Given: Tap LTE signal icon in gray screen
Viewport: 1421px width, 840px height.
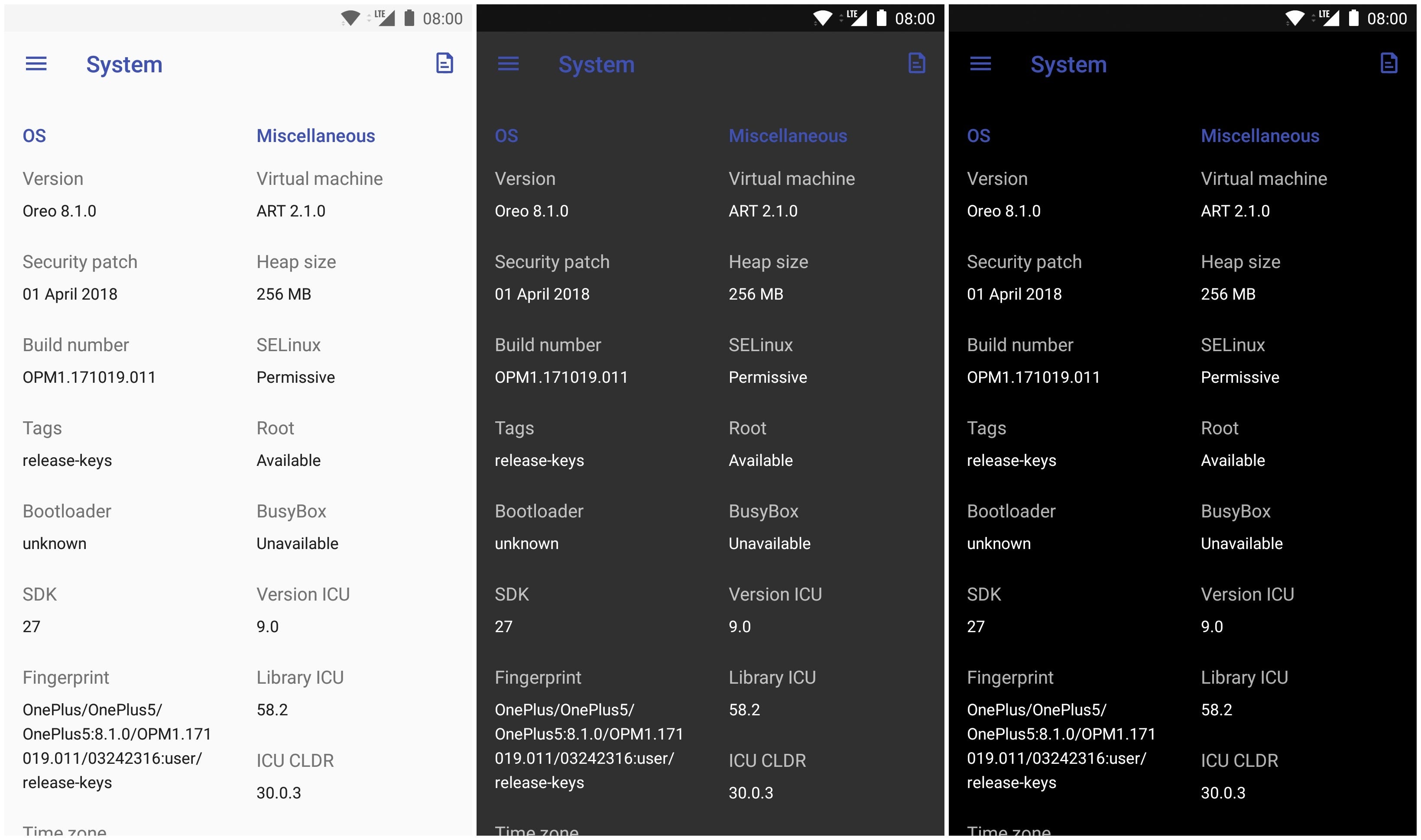Looking at the screenshot, I should pyautogui.click(x=857, y=18).
